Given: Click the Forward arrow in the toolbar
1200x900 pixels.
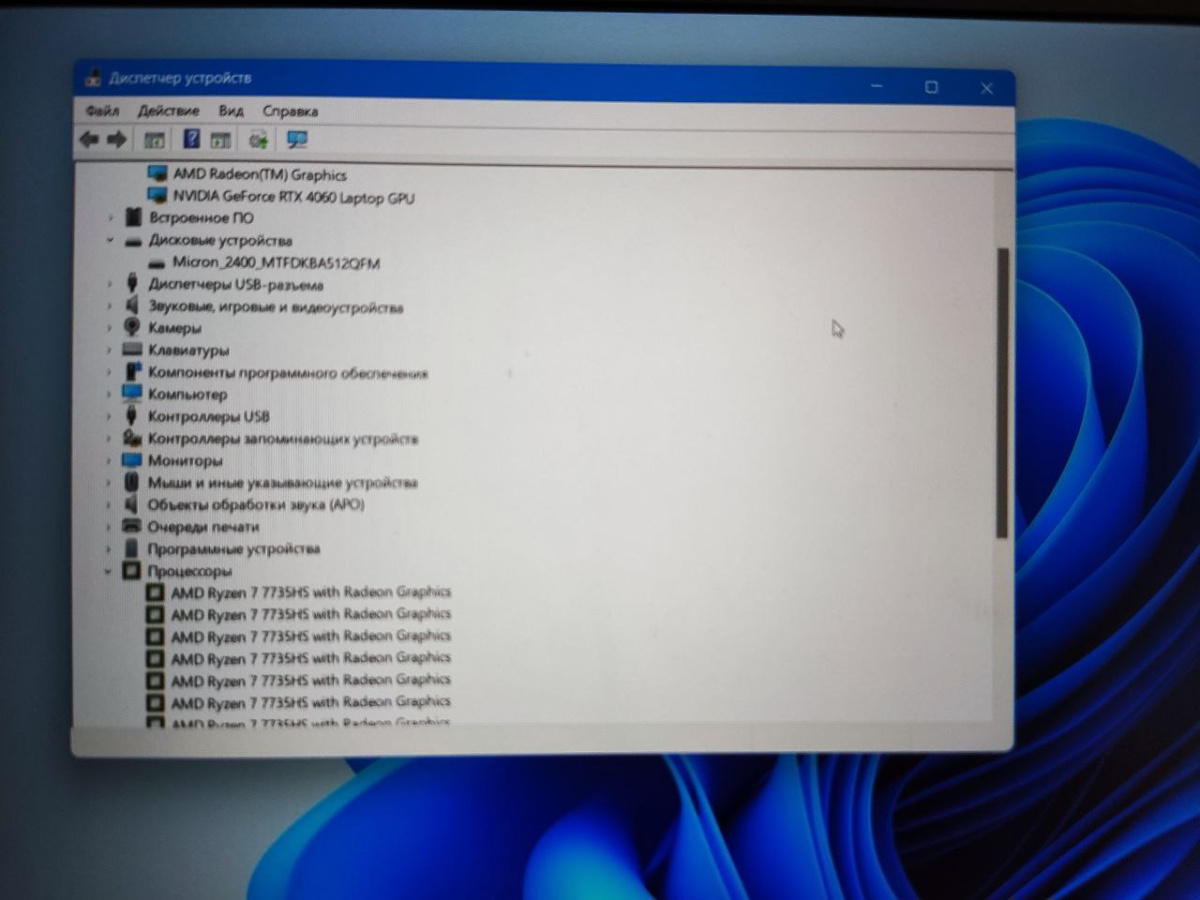Looking at the screenshot, I should click(x=117, y=140).
